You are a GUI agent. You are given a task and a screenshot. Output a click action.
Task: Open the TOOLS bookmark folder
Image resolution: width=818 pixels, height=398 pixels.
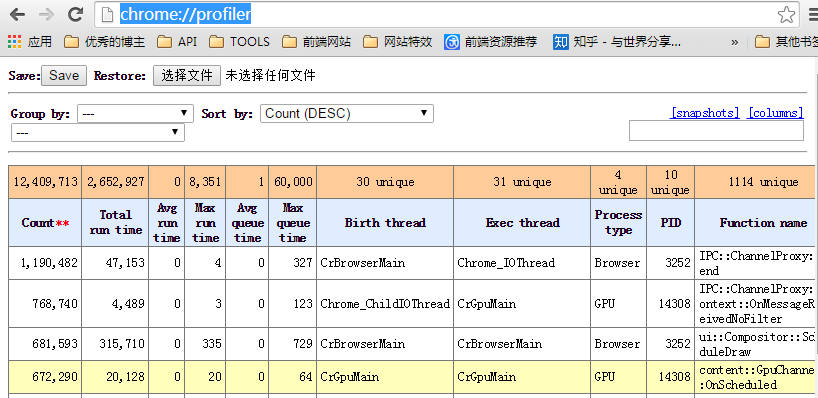coord(239,42)
